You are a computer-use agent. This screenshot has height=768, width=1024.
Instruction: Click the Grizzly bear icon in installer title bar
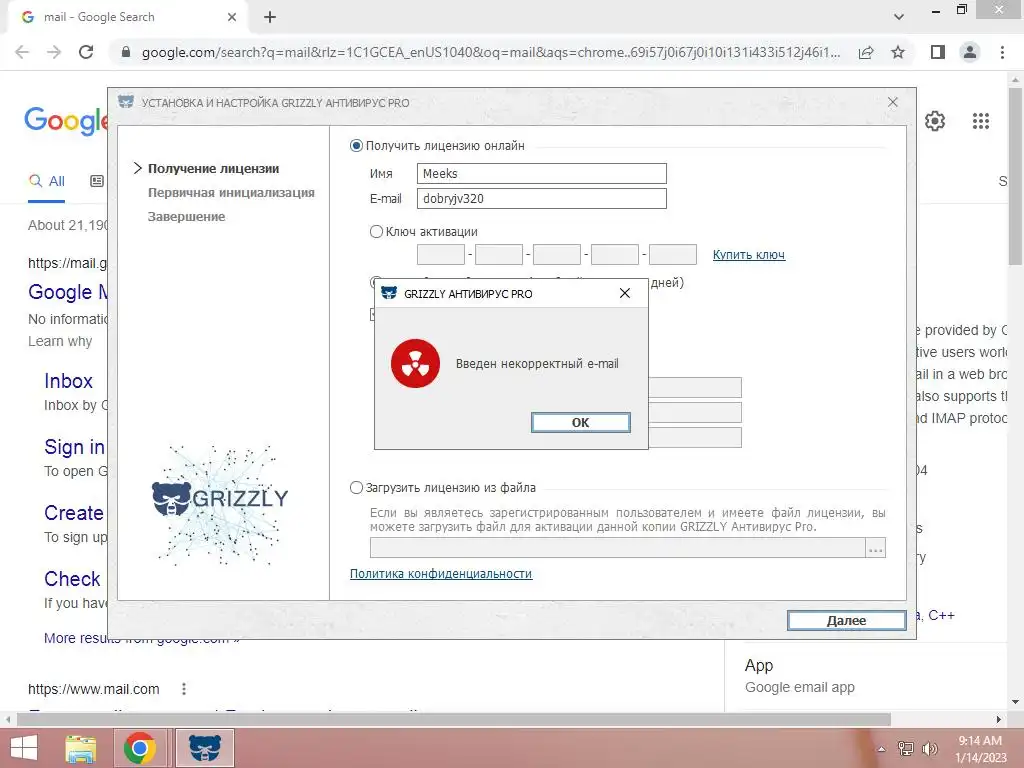click(126, 103)
